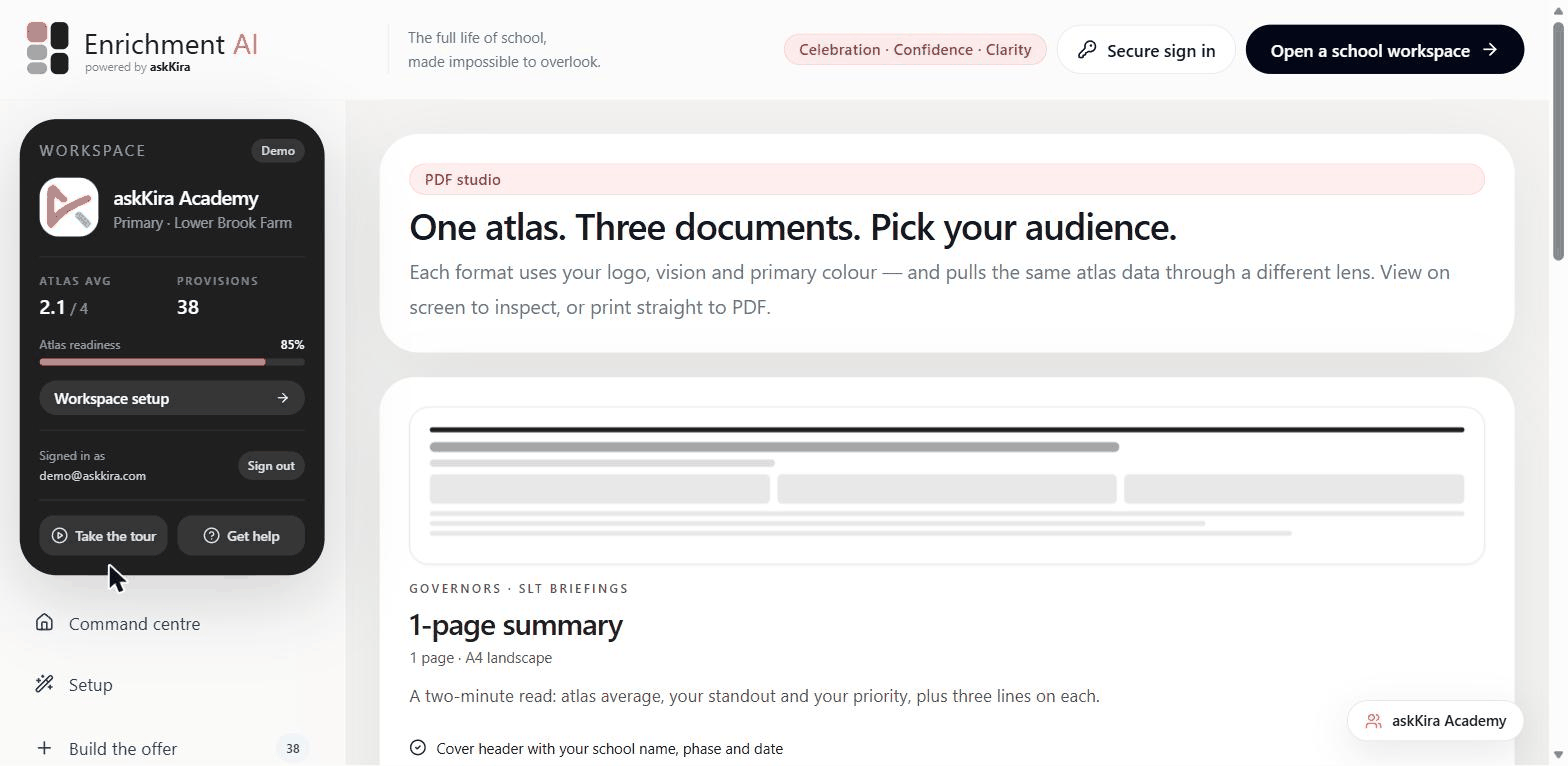This screenshot has width=1568, height=766.
Task: Click the plus icon beside Build the offer
Action: tap(44, 748)
